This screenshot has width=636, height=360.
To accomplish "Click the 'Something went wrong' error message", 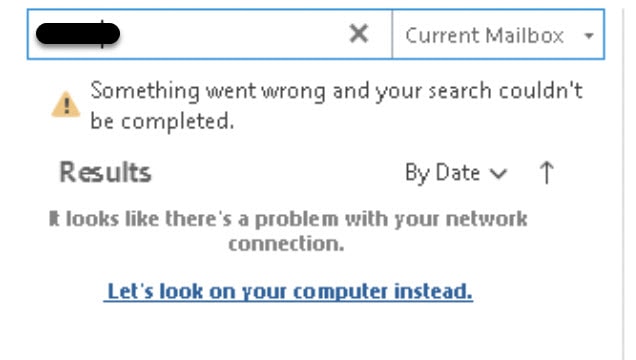I will pyautogui.click(x=336, y=106).
